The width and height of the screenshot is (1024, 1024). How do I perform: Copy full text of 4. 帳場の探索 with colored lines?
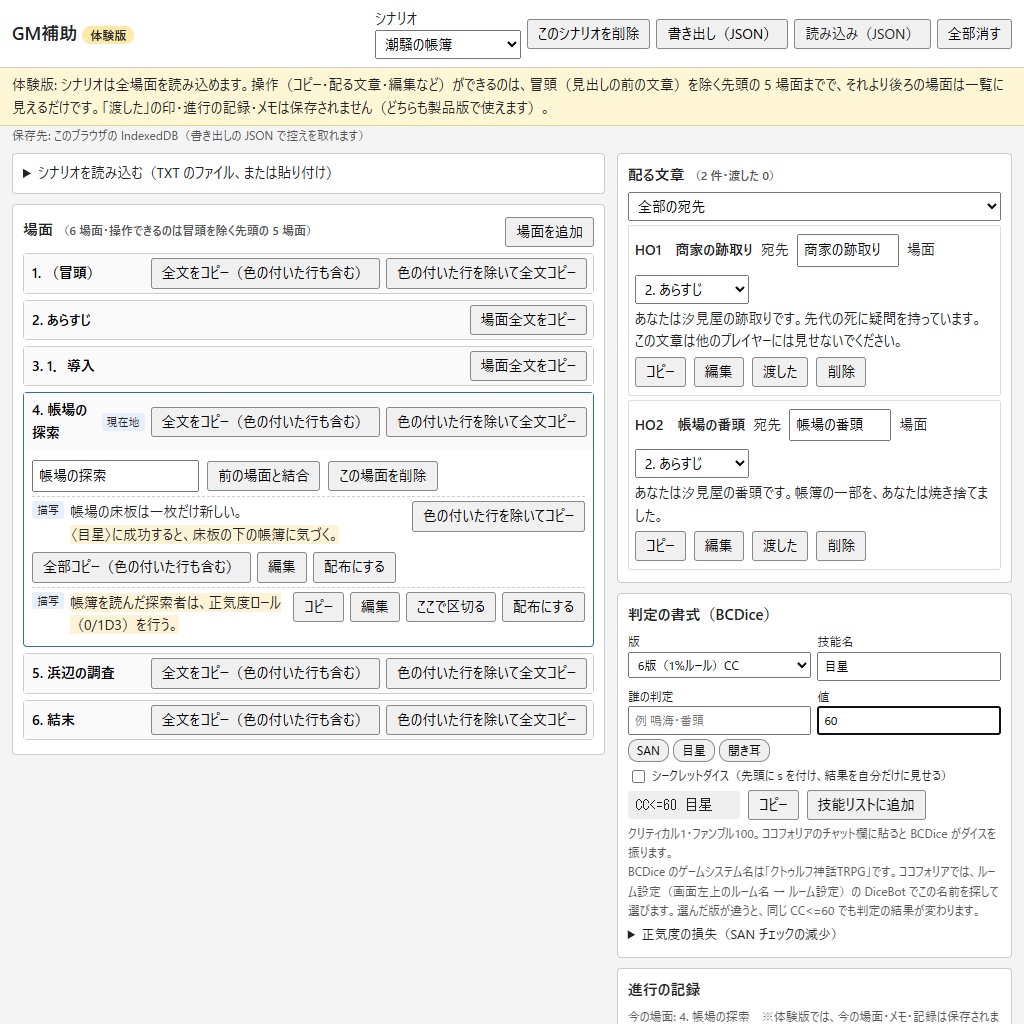(x=265, y=422)
